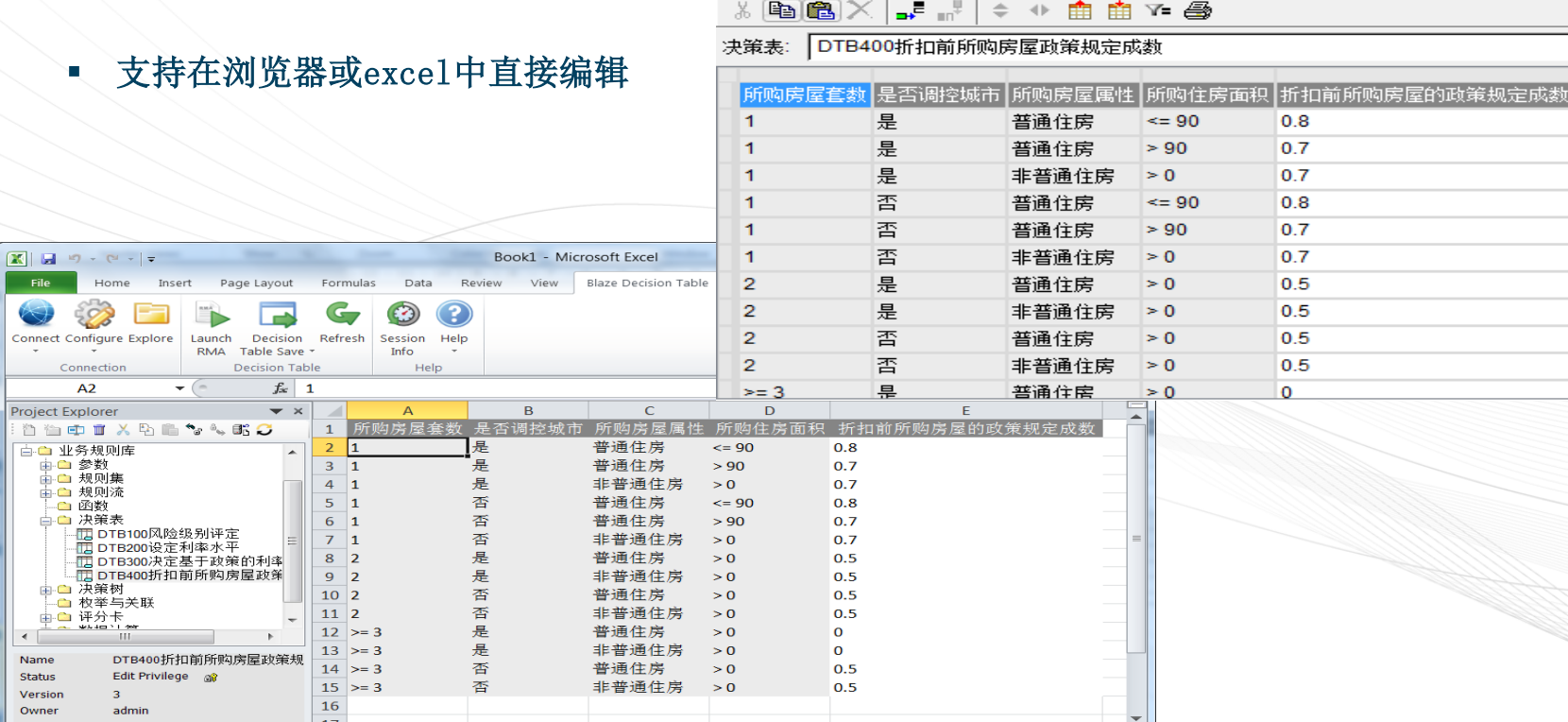Click the Paste clipboard icon in decision table toolbar

(821, 10)
